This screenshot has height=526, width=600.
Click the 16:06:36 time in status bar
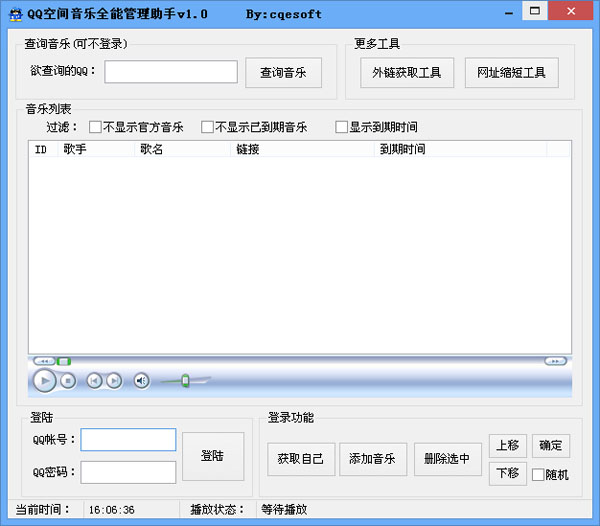click(111, 510)
